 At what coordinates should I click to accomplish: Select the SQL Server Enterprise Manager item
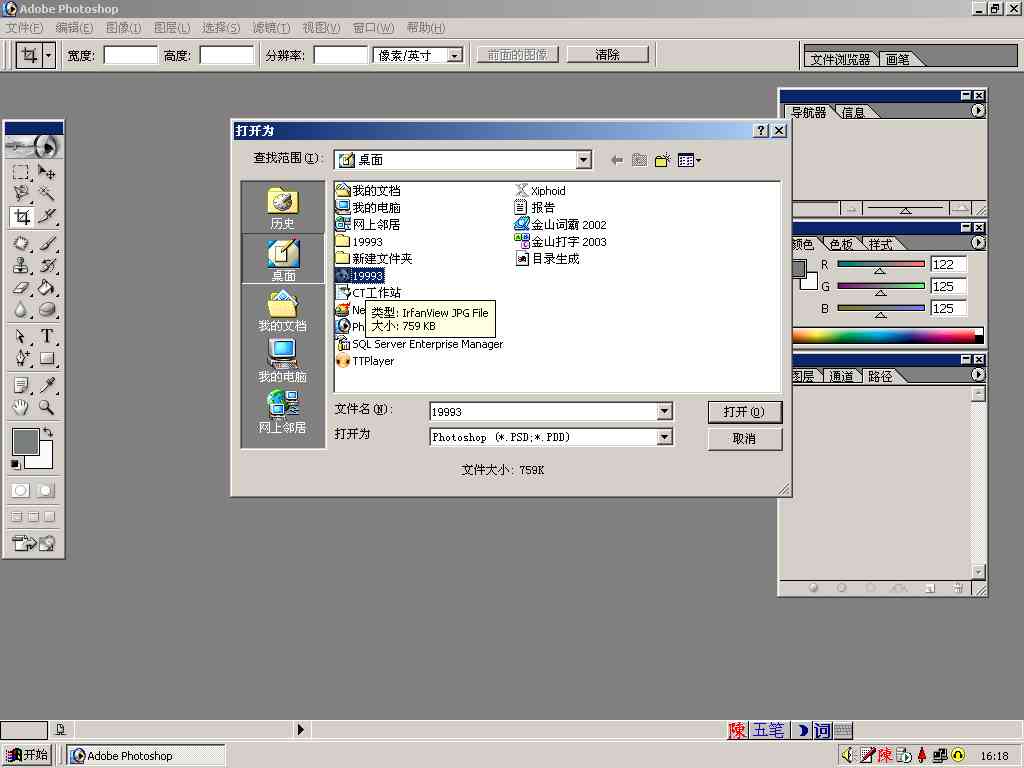tap(420, 344)
